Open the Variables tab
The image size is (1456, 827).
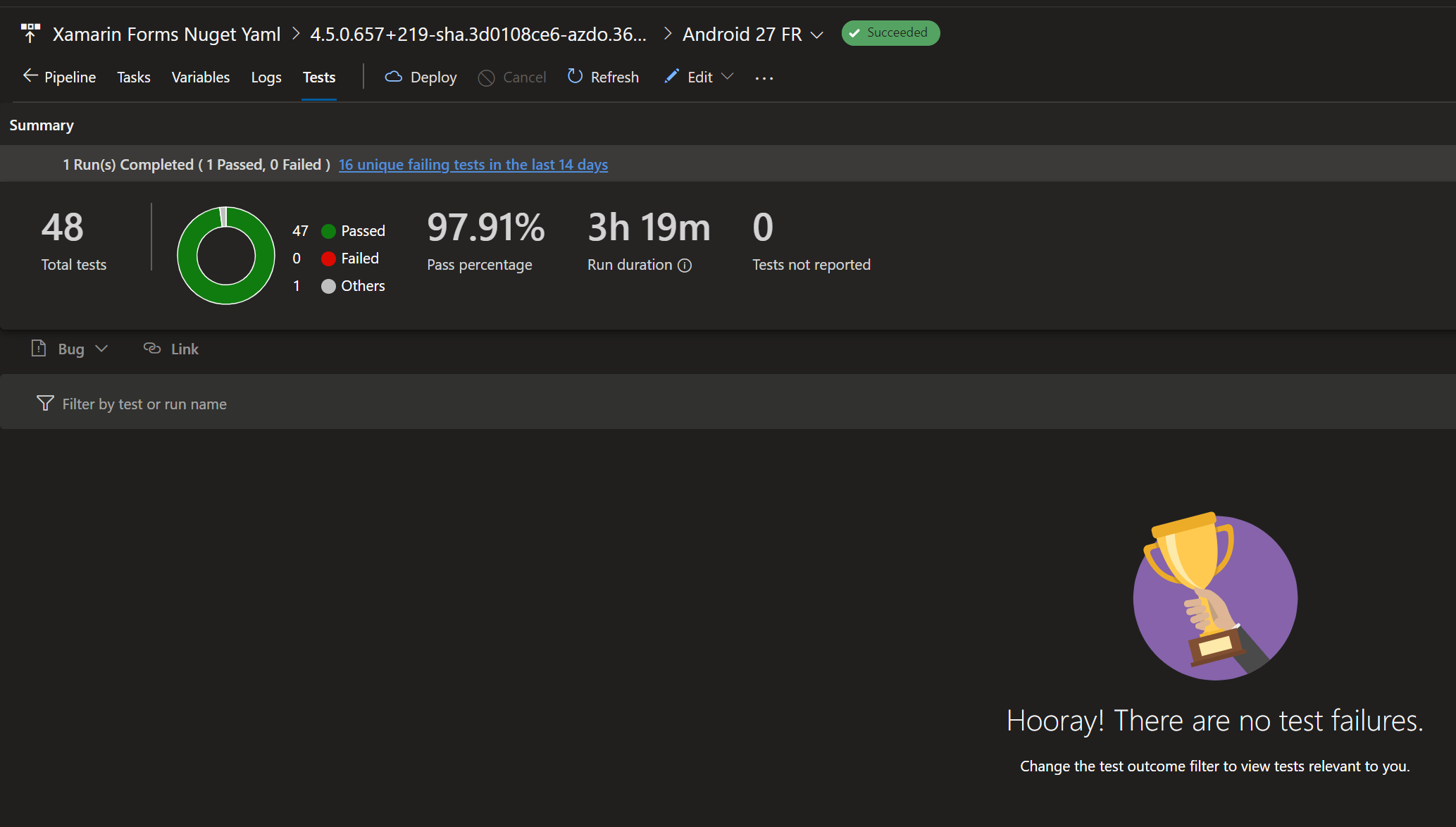pyautogui.click(x=200, y=77)
